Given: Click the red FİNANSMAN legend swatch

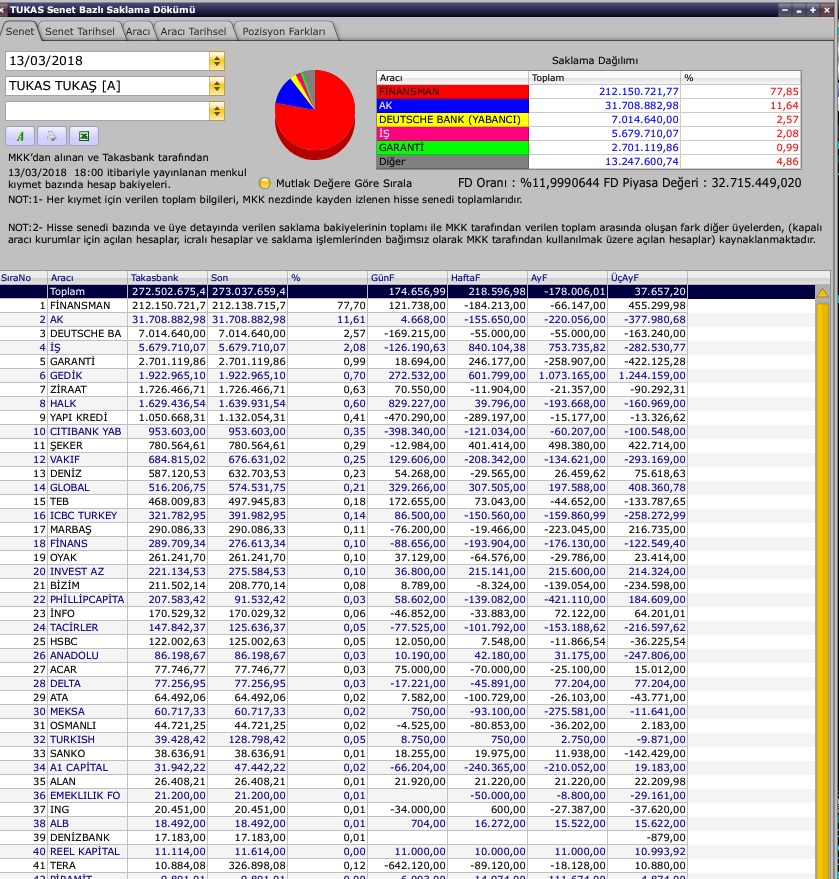Looking at the screenshot, I should pos(453,91).
